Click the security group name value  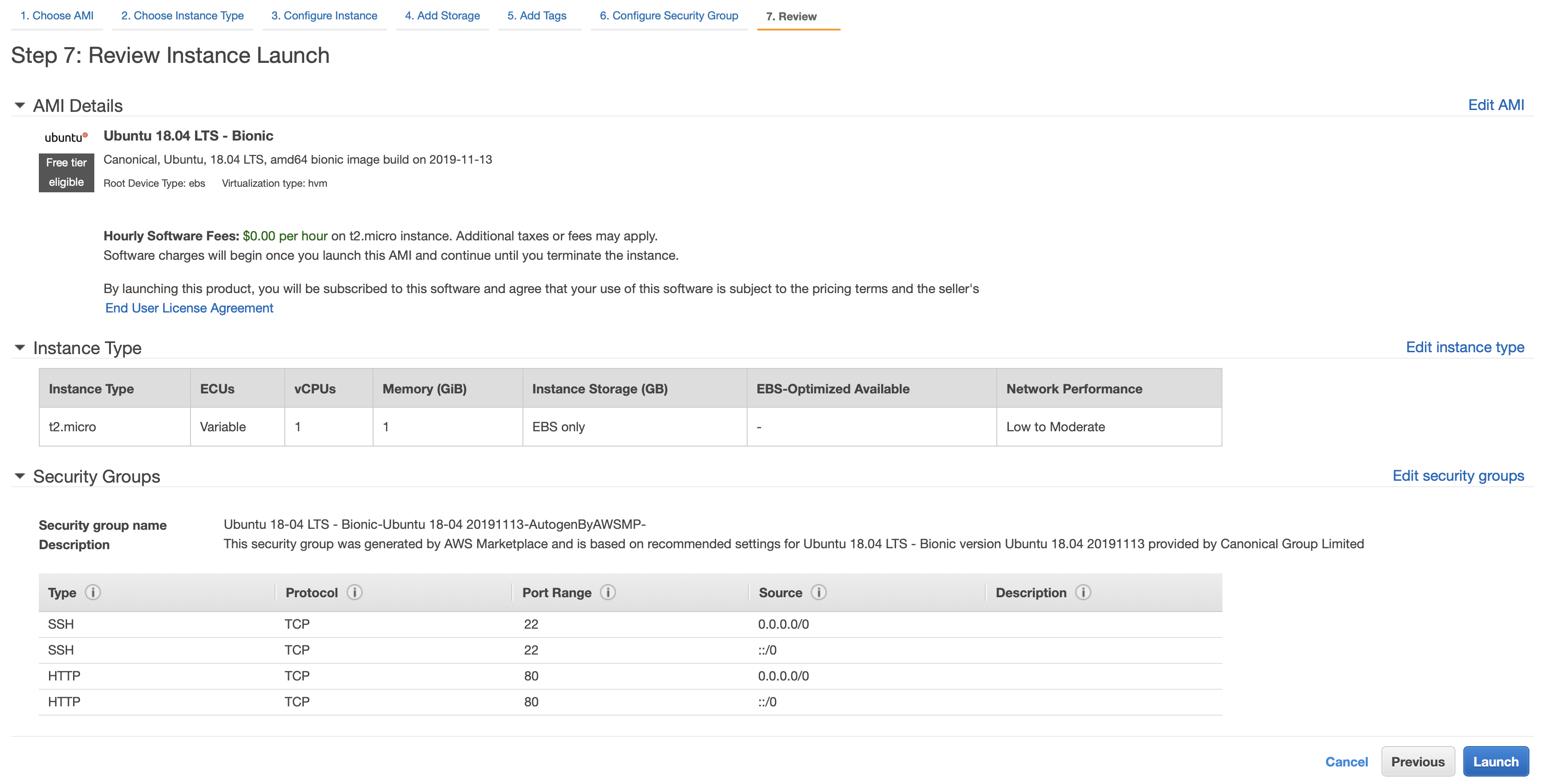pos(434,524)
